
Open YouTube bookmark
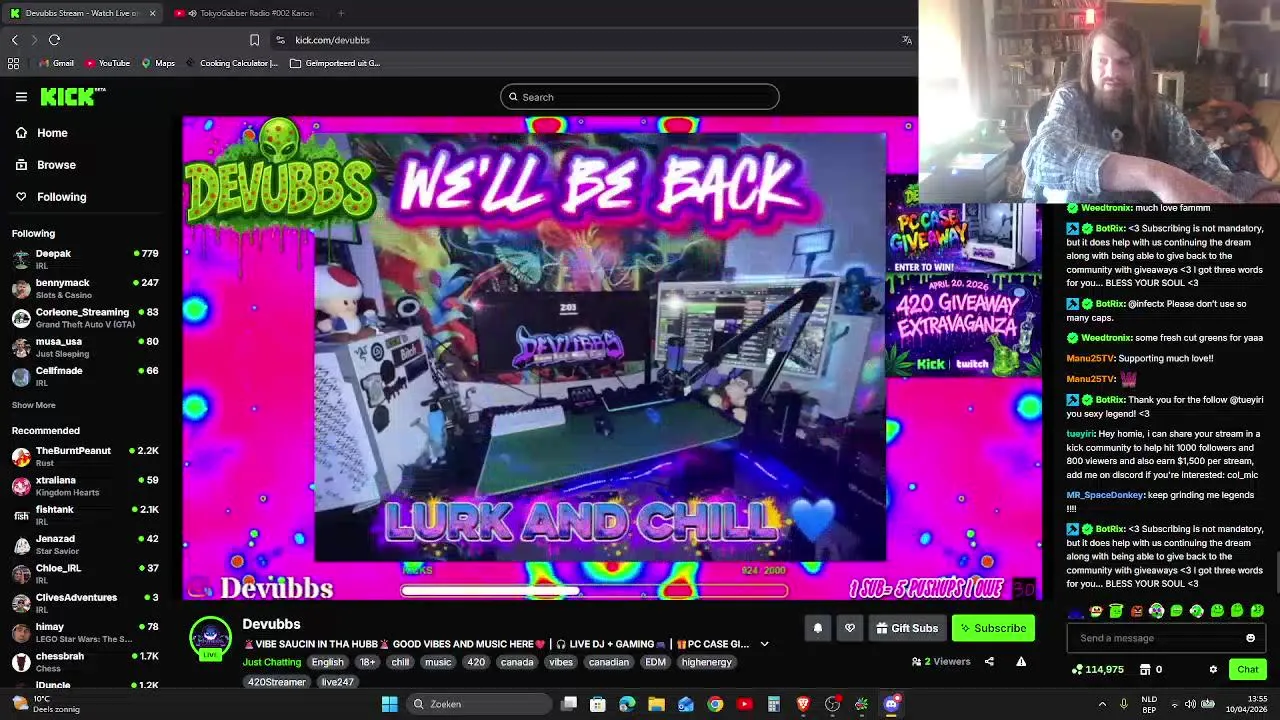[x=107, y=63]
